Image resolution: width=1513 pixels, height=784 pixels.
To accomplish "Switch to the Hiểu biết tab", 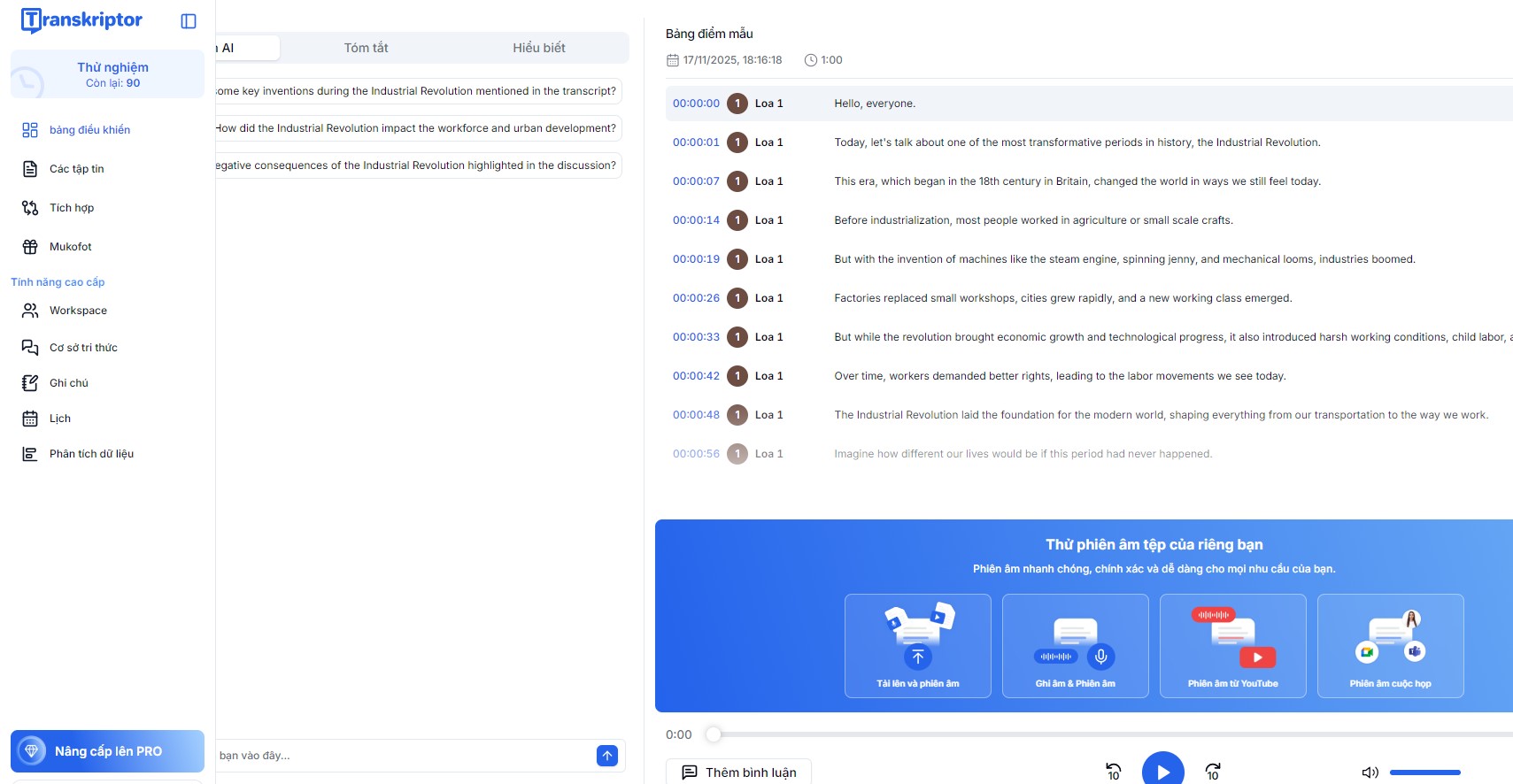I will (x=538, y=48).
